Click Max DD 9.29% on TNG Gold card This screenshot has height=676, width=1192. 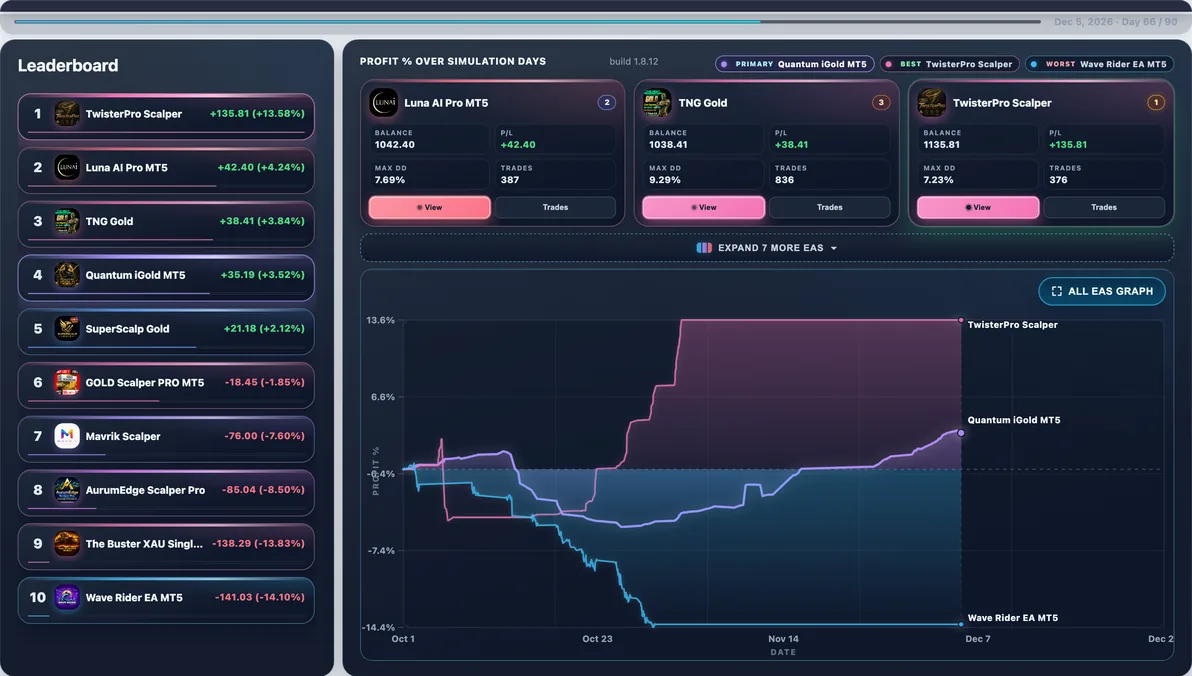click(x=664, y=180)
